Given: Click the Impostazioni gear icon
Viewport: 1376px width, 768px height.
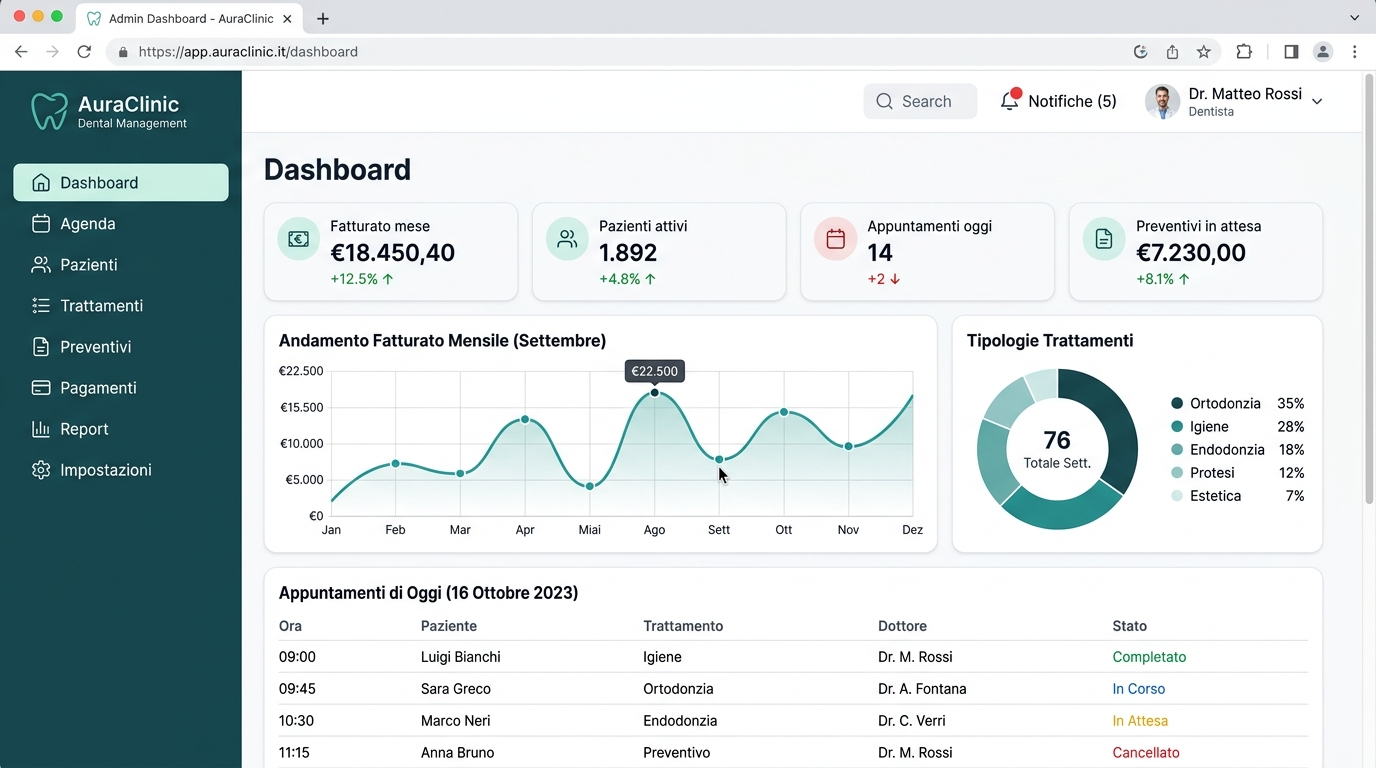Looking at the screenshot, I should pos(41,470).
